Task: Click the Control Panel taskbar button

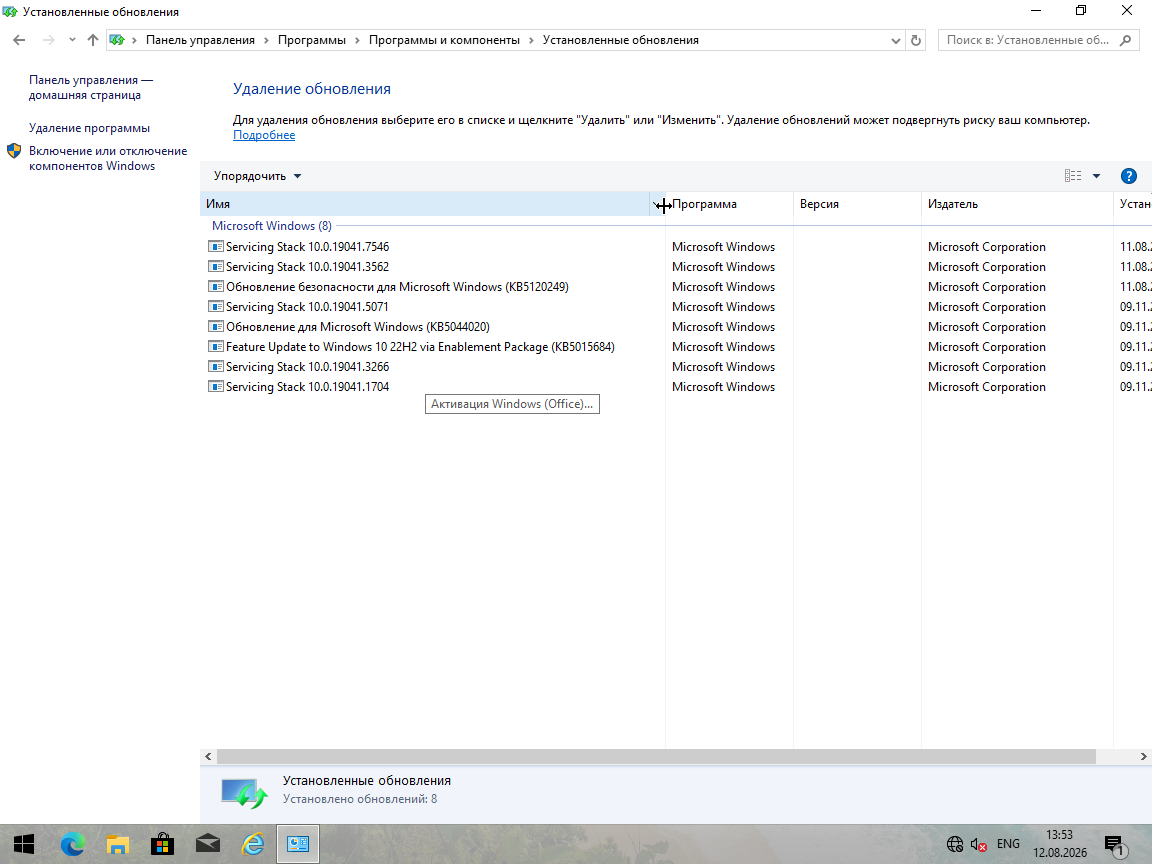Action: click(298, 844)
